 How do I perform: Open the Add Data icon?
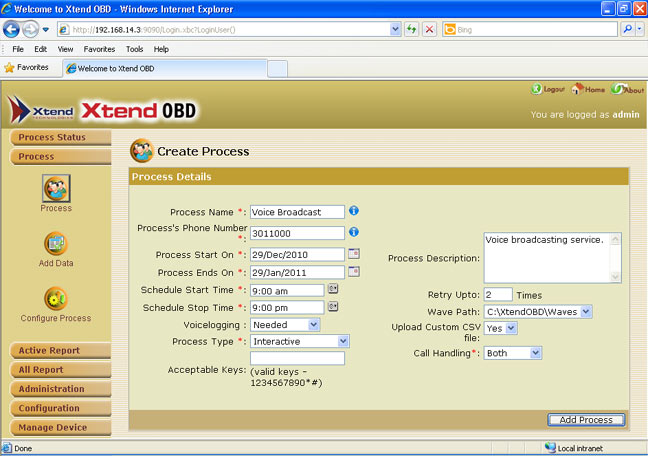click(56, 244)
